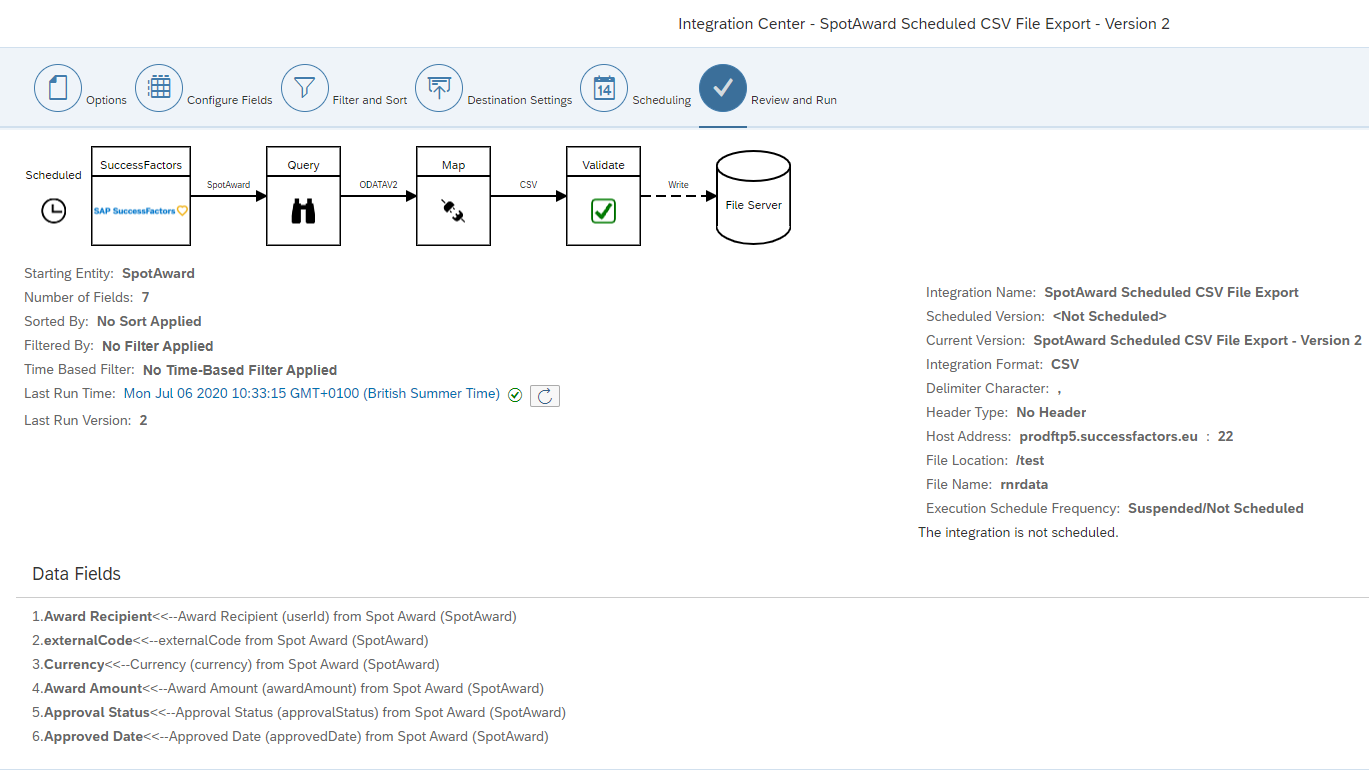Open the Scheduling calendar icon
Viewport: 1369px width, 770px height.
[604, 88]
